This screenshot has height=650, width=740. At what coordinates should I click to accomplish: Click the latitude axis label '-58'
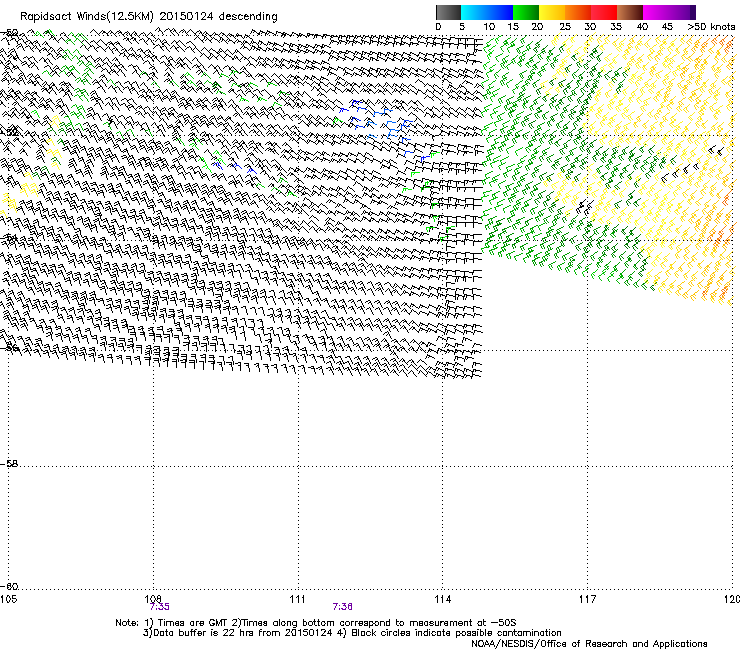(x=9, y=464)
